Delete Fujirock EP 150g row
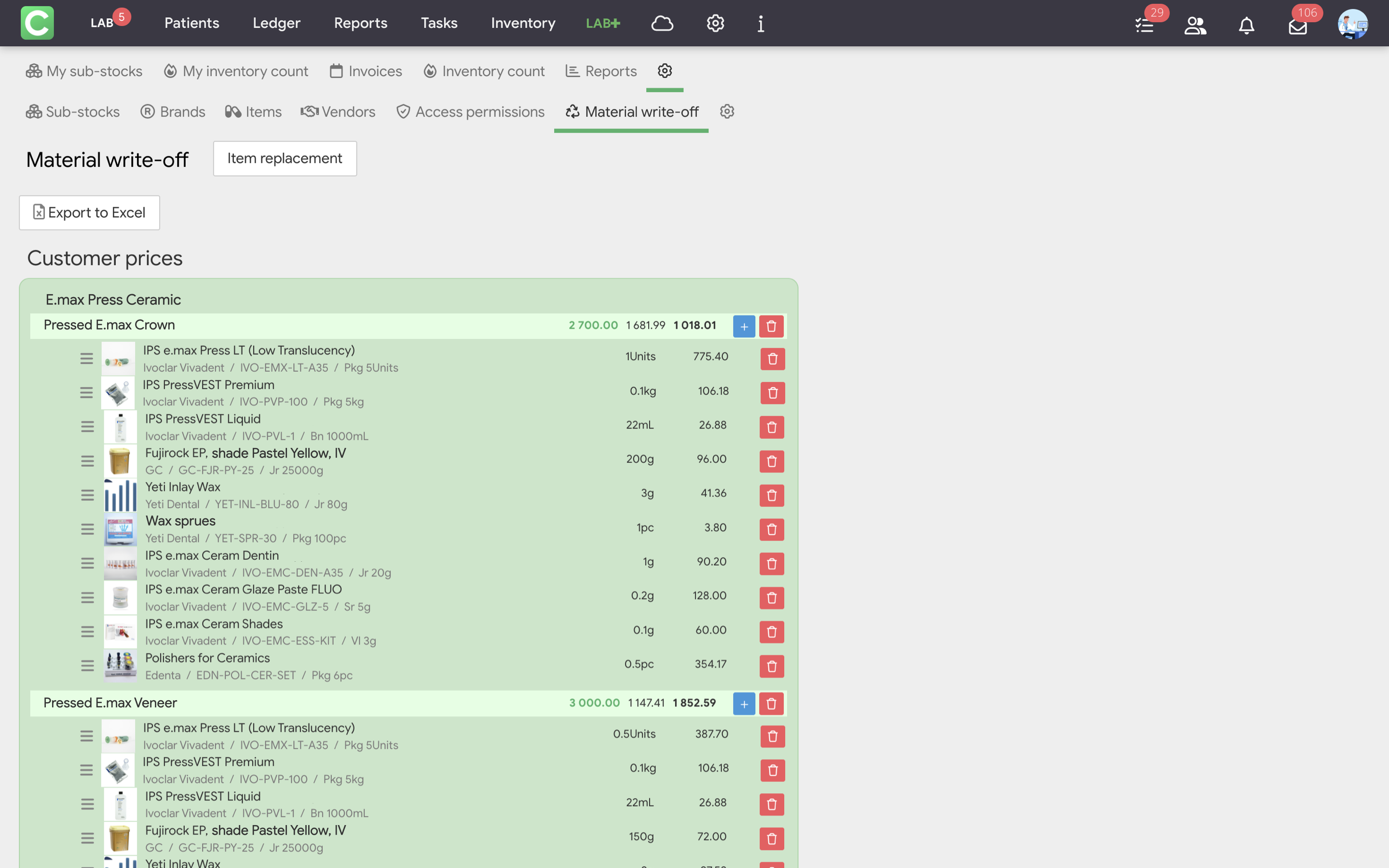The height and width of the screenshot is (868, 1389). (772, 839)
